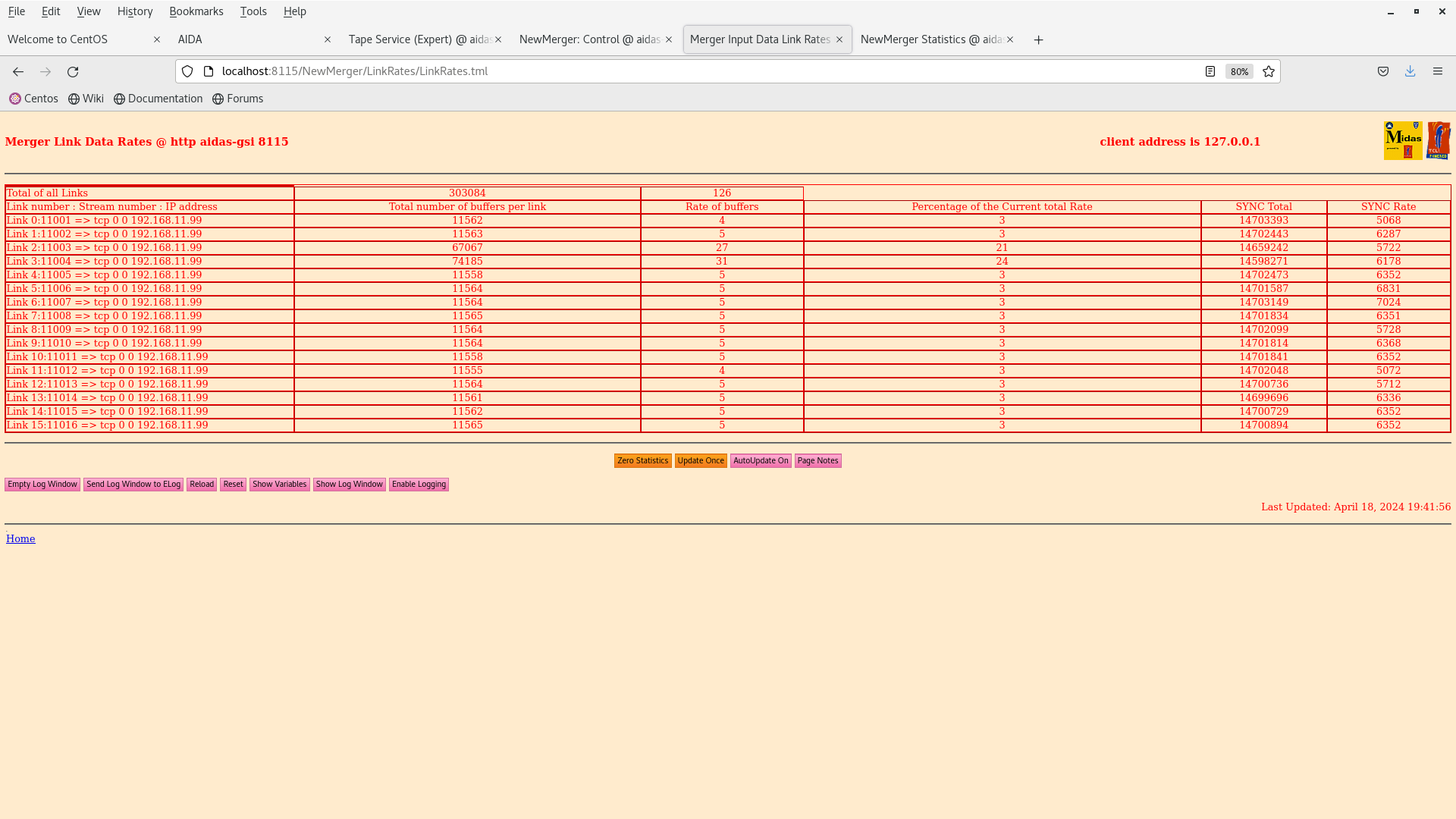Image resolution: width=1456 pixels, height=819 pixels.
Task: Click the back navigation arrow
Action: click(18, 71)
